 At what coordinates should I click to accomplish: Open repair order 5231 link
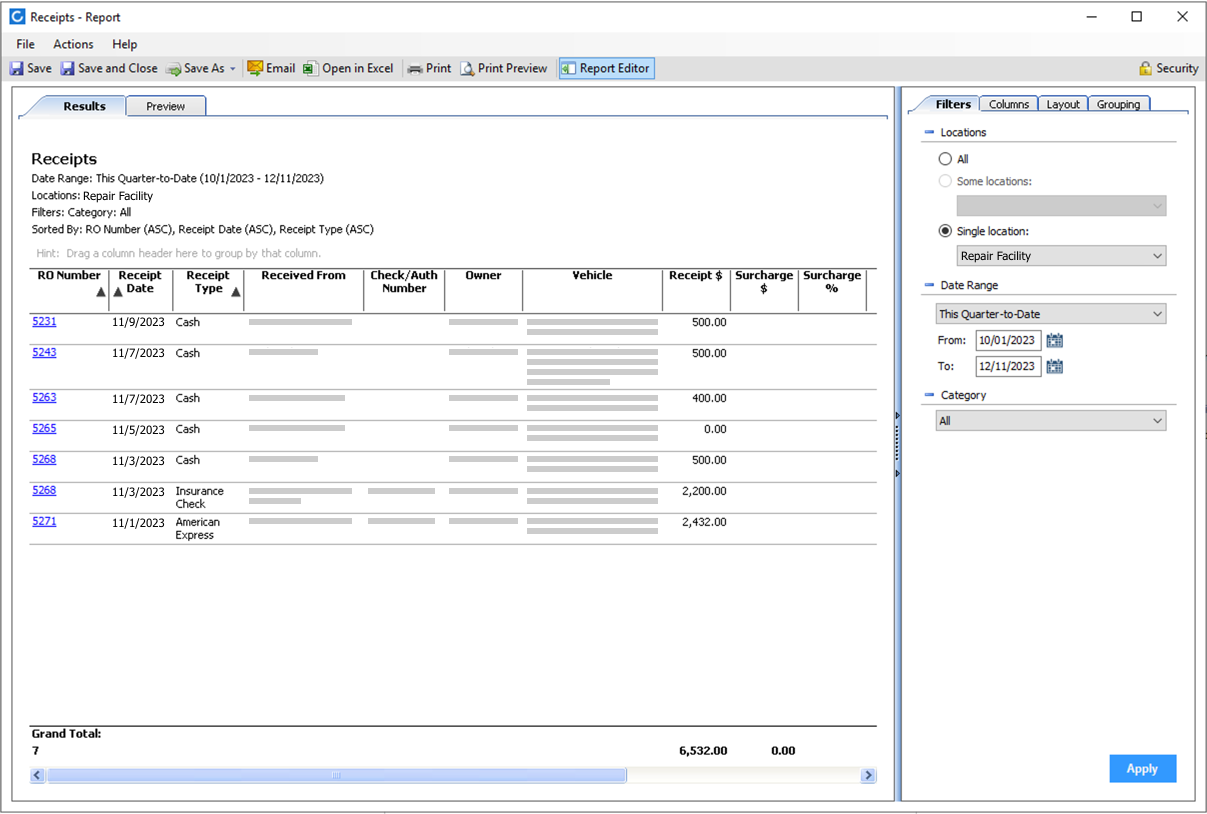(x=44, y=322)
